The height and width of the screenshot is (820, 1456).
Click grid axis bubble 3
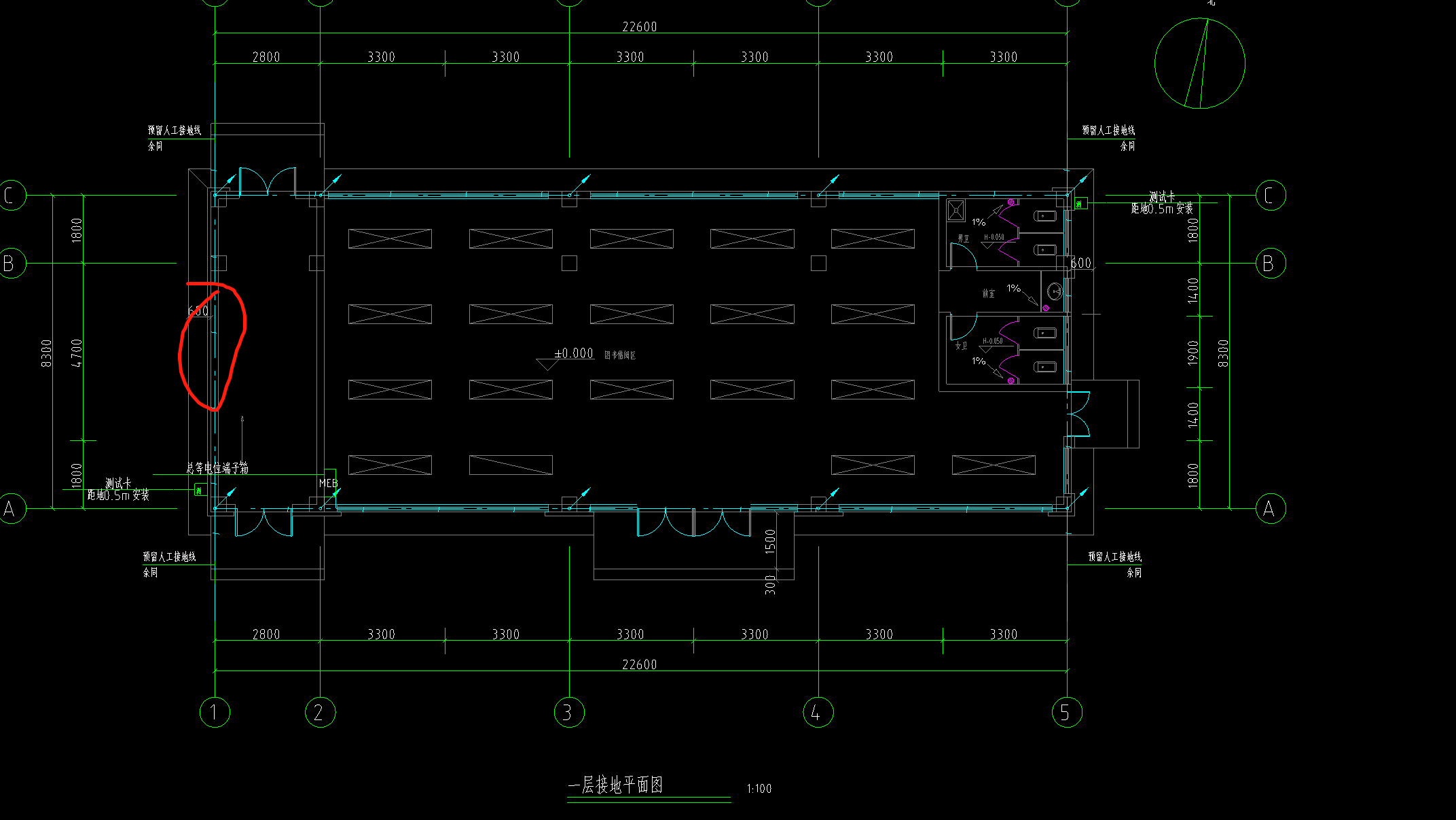coord(569,712)
